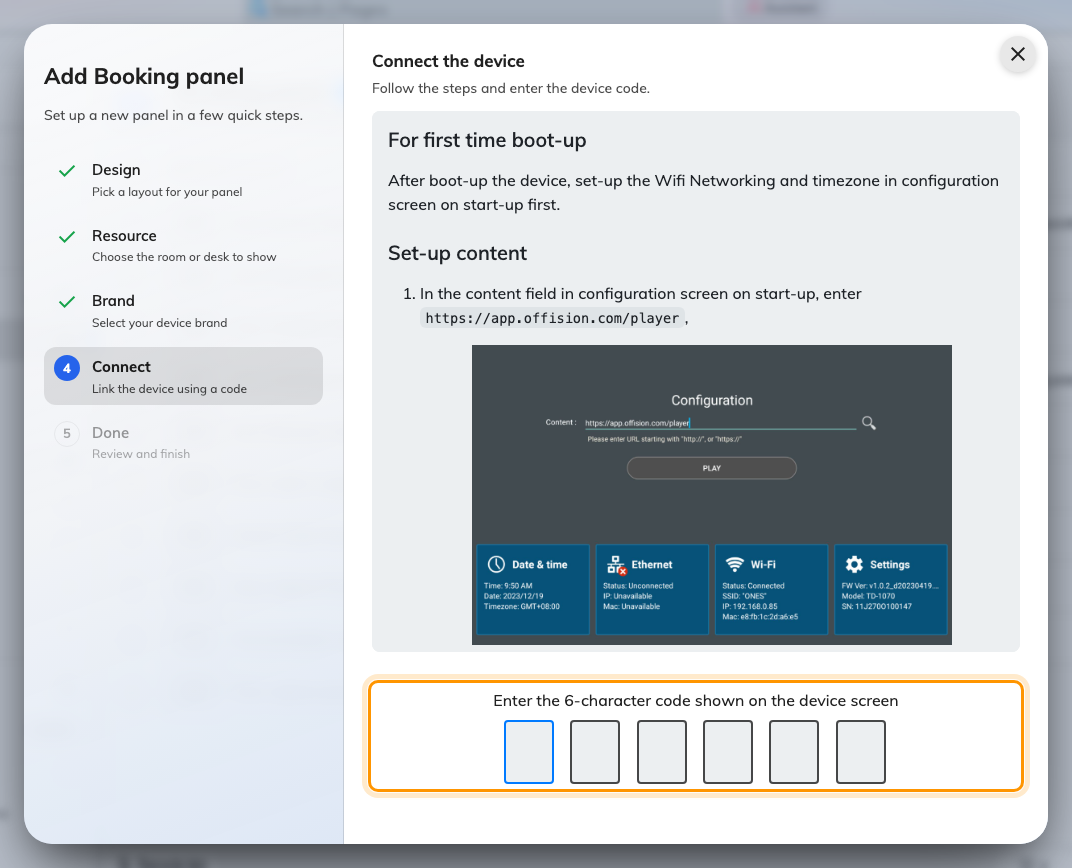Close the Add Booking panel dialog

point(1017,54)
